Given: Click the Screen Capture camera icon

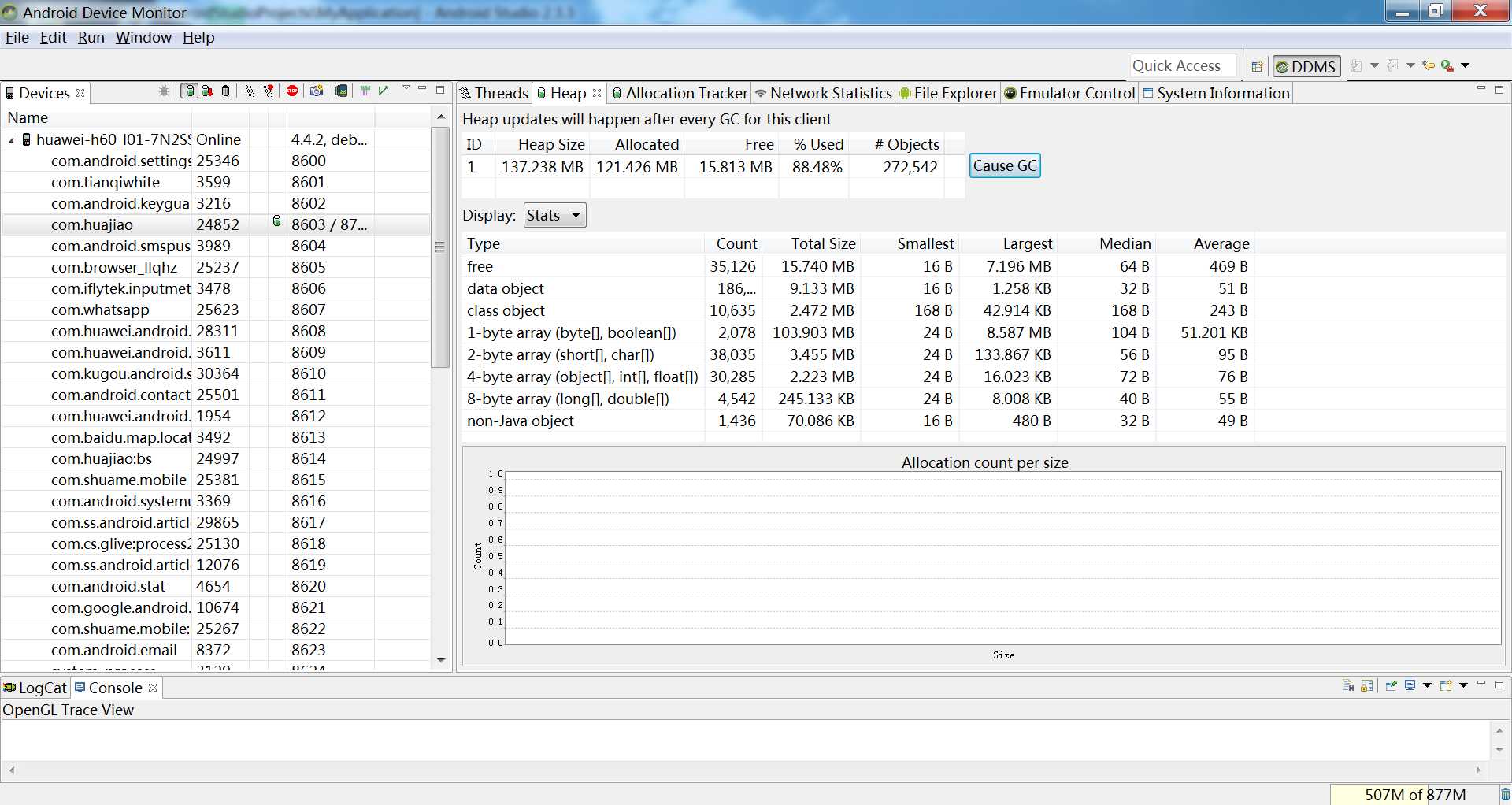Looking at the screenshot, I should [317, 91].
